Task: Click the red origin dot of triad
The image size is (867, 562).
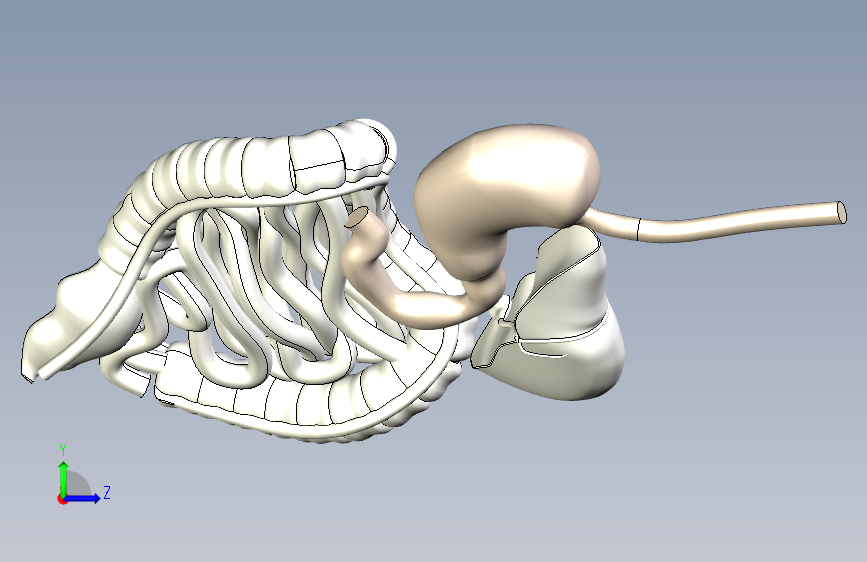Action: point(62,499)
